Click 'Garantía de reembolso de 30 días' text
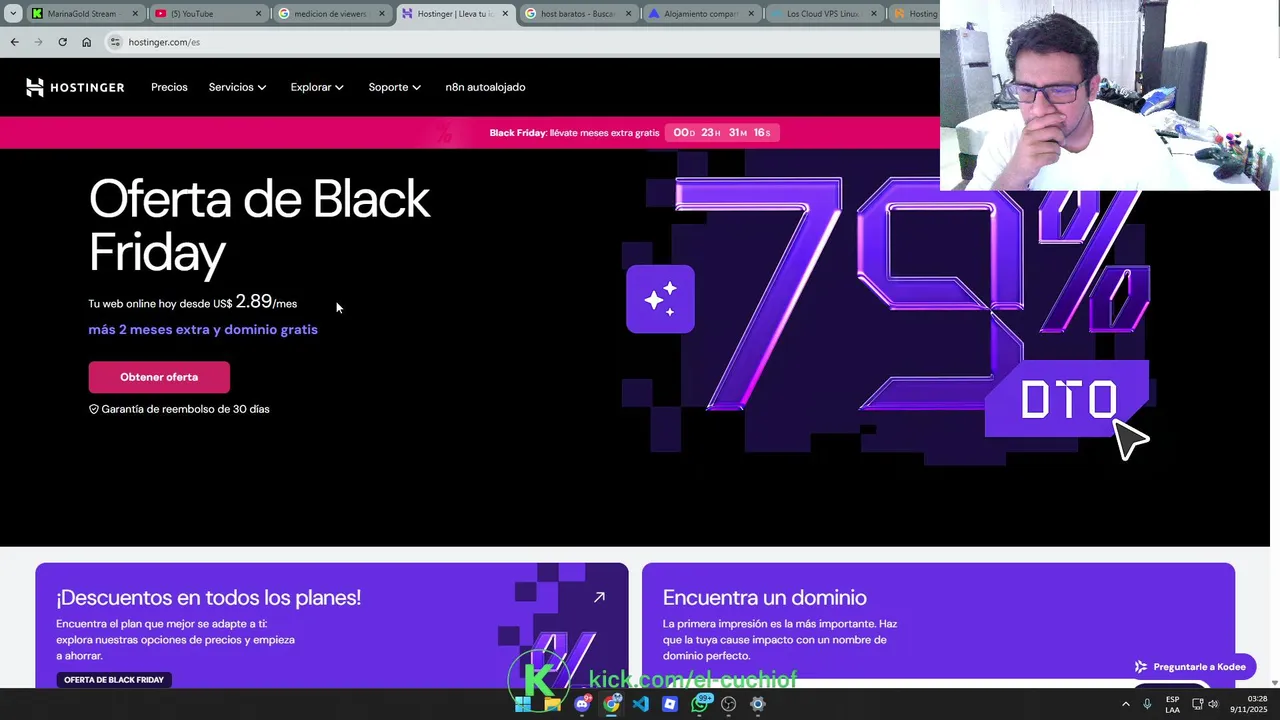 click(185, 409)
